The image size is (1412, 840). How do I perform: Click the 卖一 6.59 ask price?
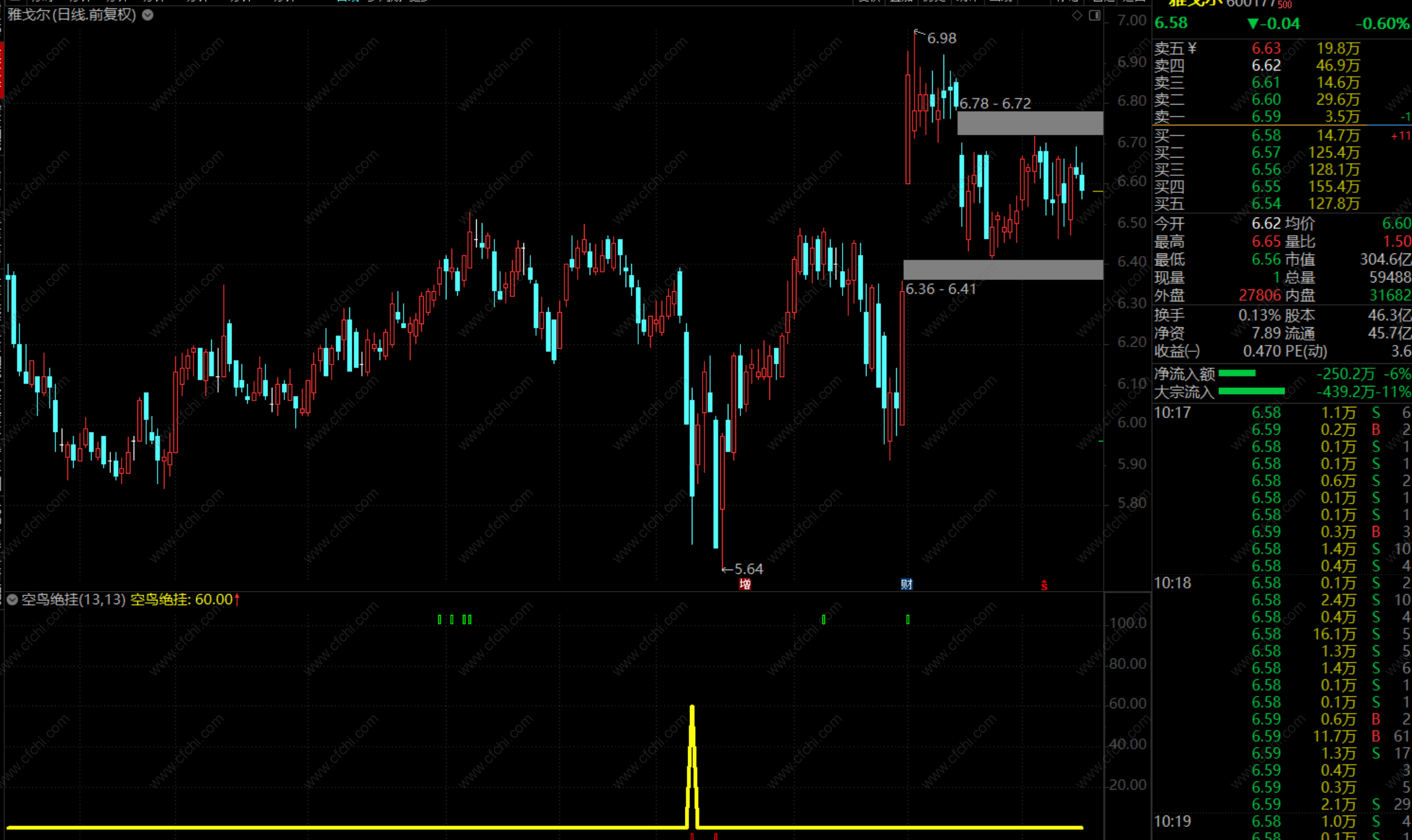[x=1266, y=117]
